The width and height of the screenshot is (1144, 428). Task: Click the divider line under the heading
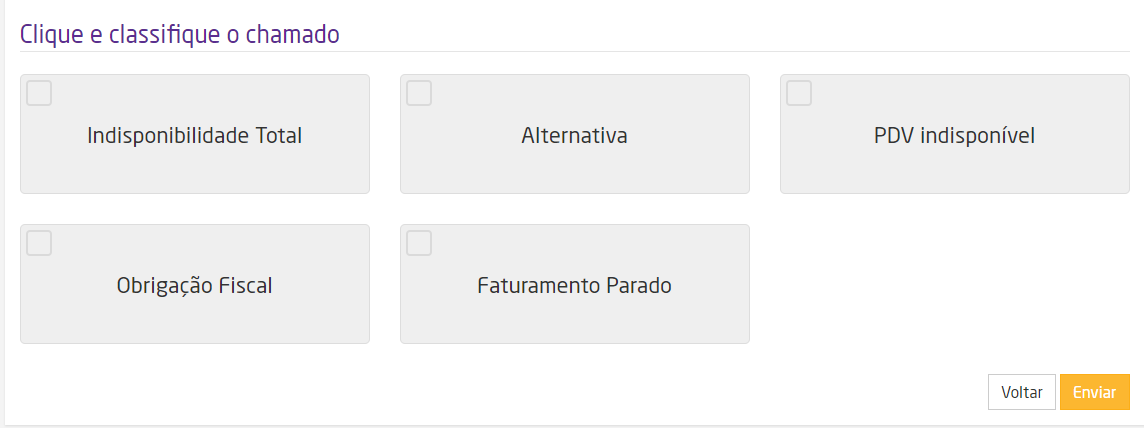tap(575, 51)
